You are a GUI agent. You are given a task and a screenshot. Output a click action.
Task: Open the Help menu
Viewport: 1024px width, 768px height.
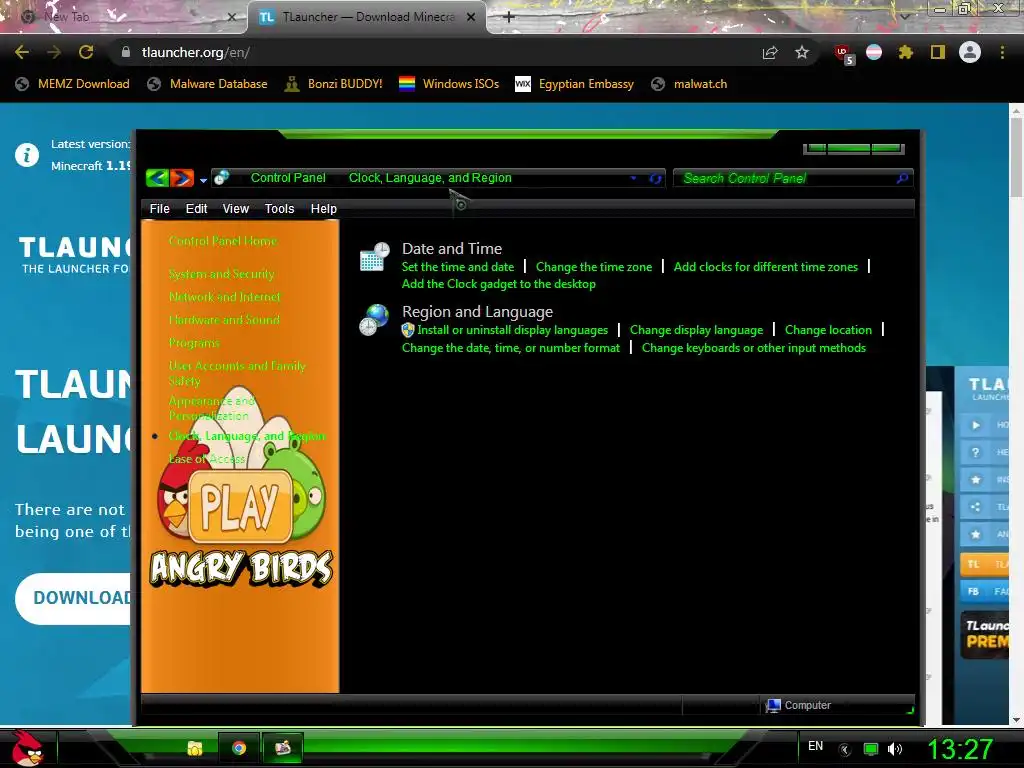[323, 208]
